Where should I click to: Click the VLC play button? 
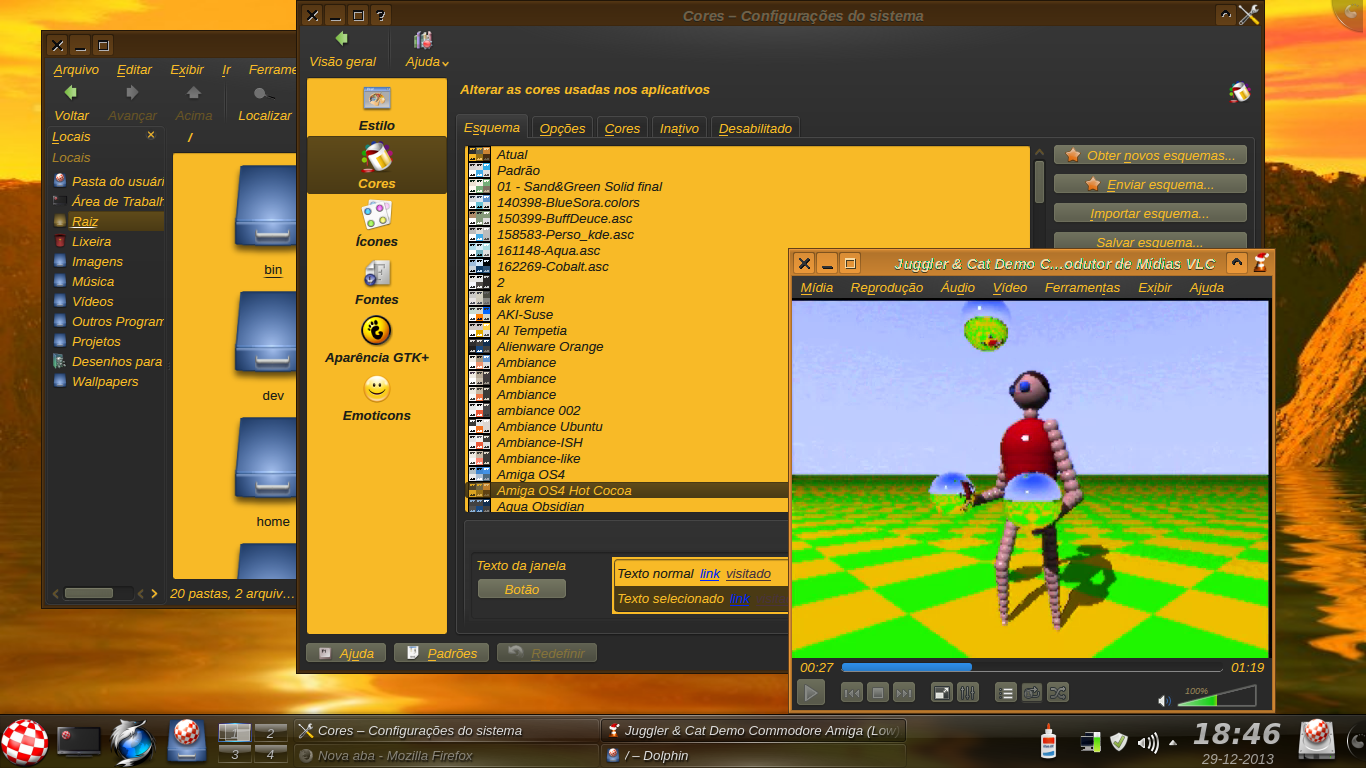[811, 692]
